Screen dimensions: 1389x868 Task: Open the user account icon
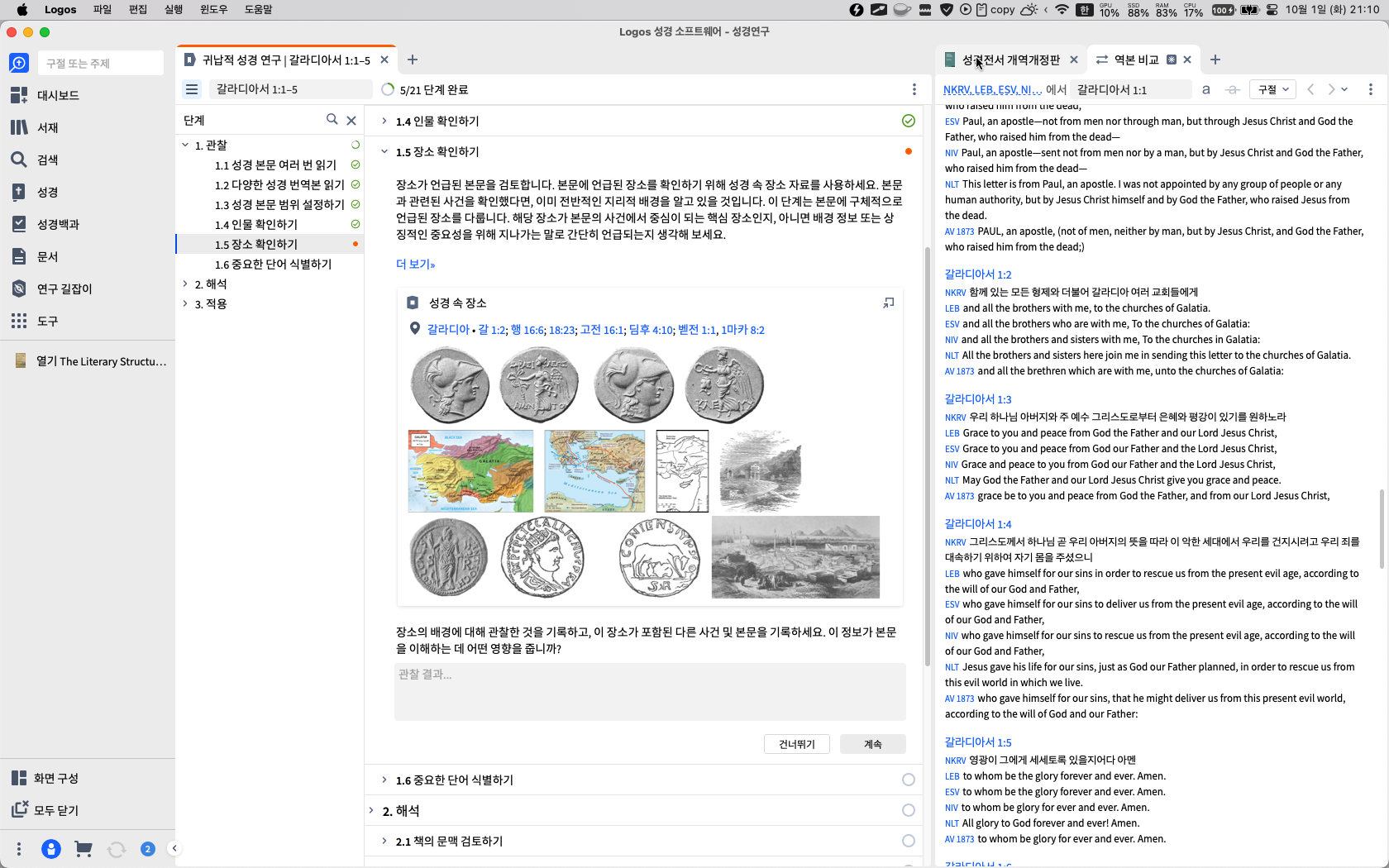(51, 849)
